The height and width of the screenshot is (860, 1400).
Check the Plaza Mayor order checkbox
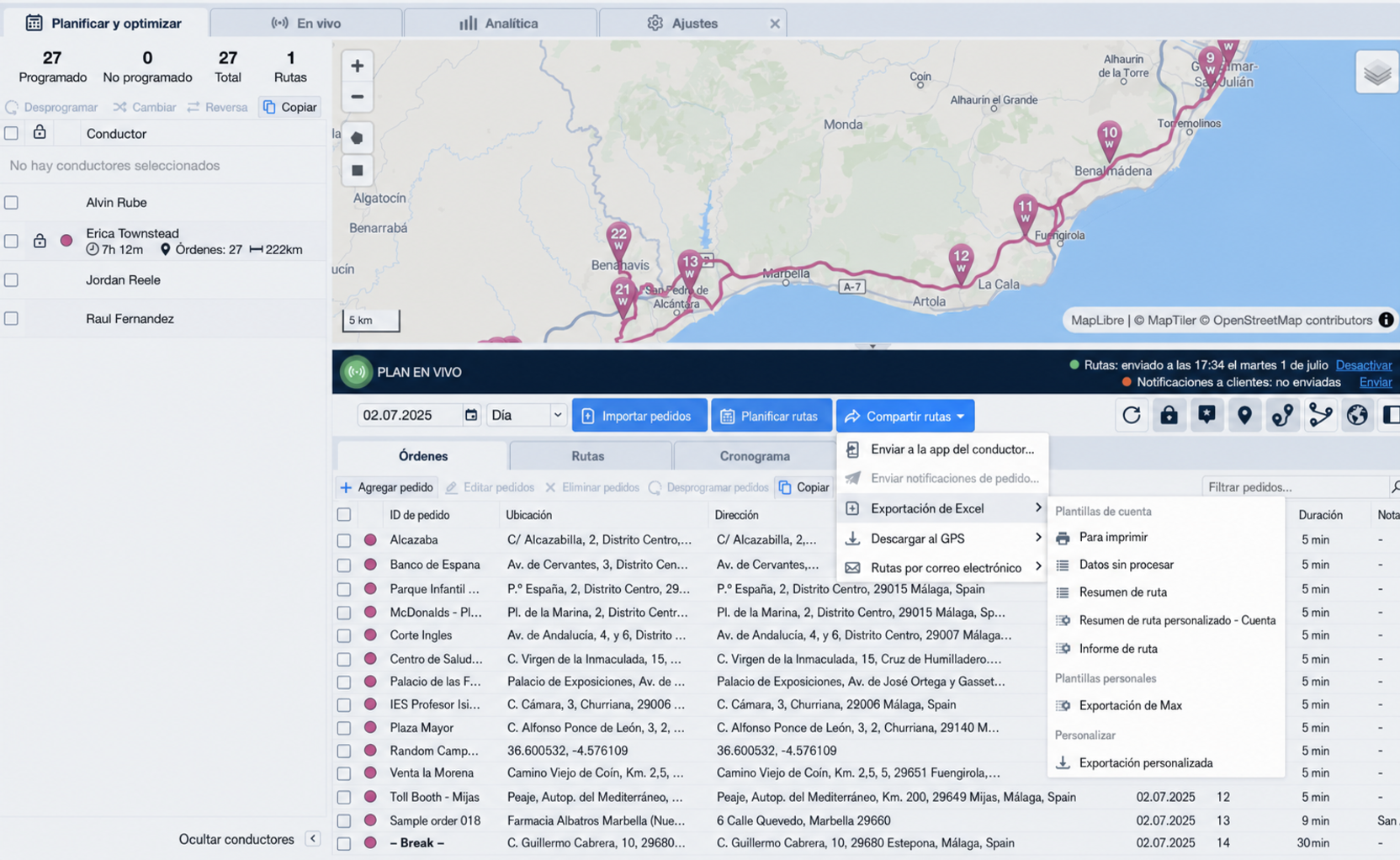click(x=344, y=728)
